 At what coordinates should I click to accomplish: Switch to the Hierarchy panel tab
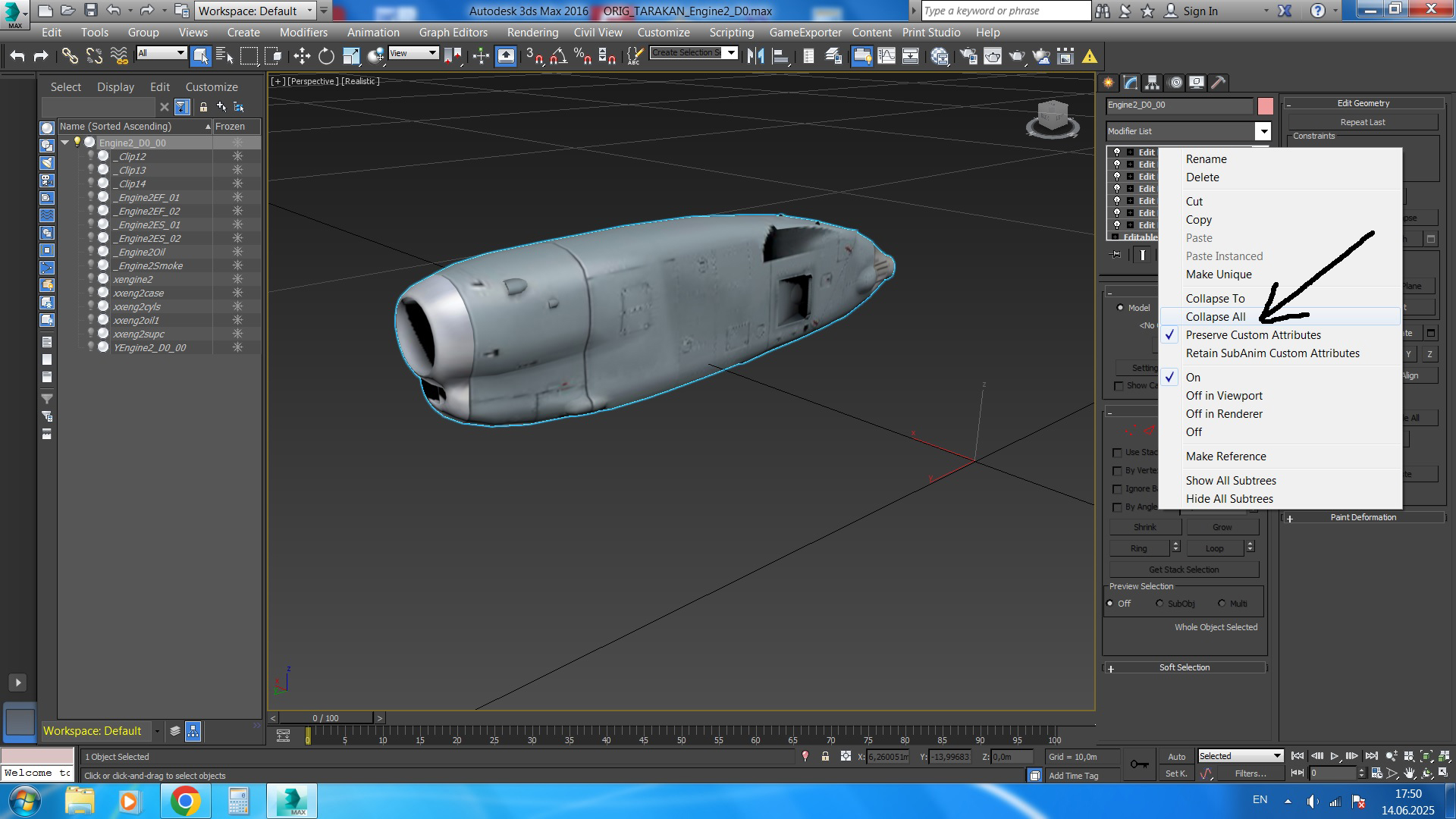click(1152, 83)
